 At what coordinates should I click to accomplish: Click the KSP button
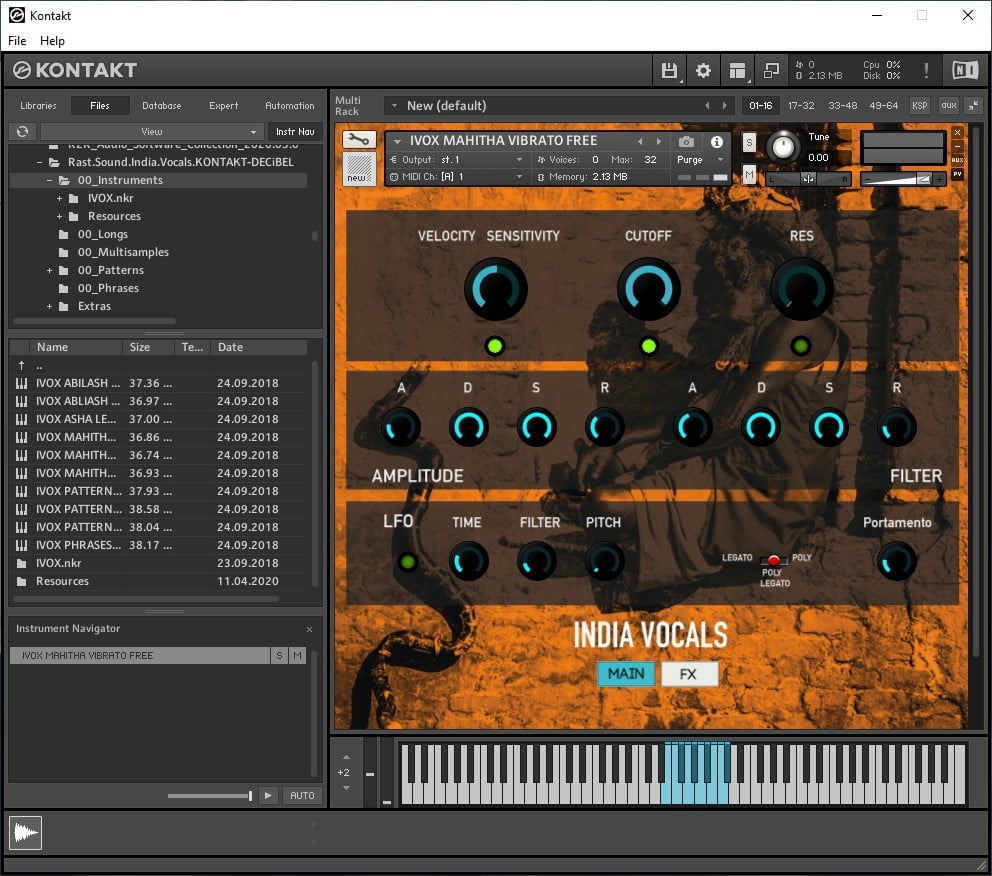point(919,106)
